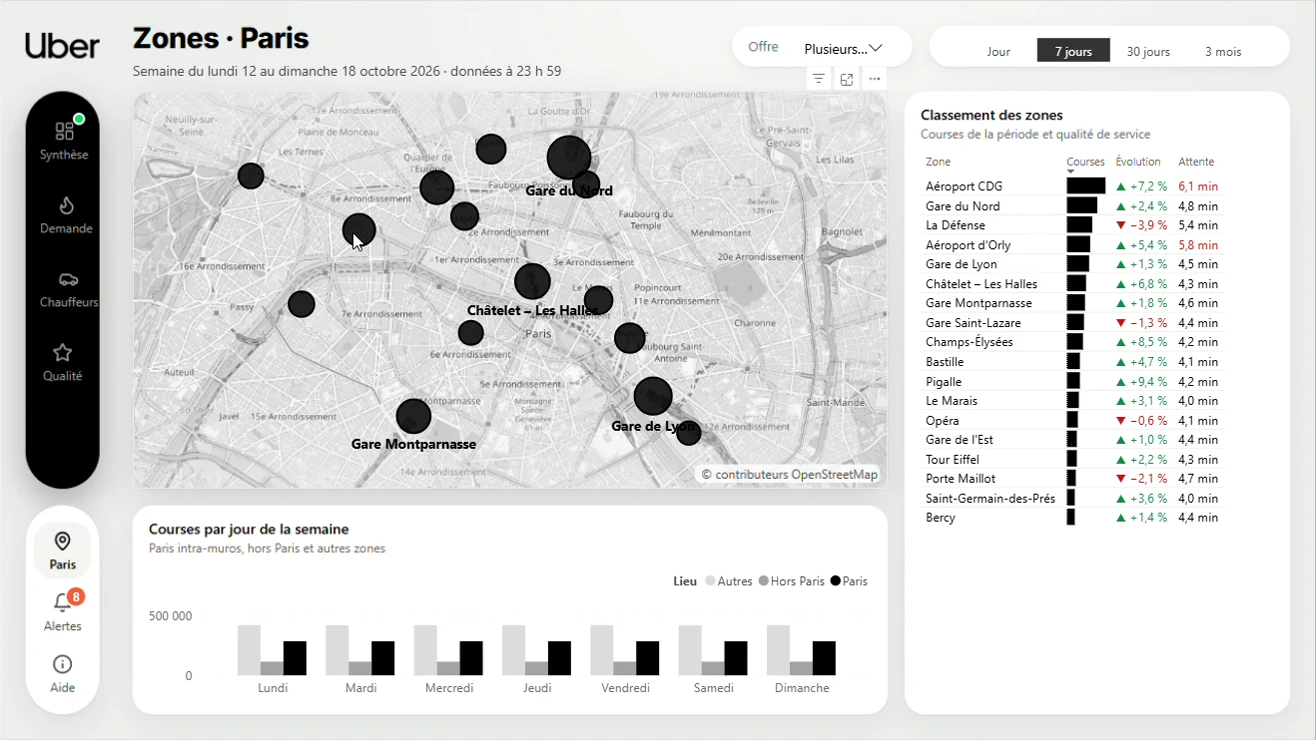Viewport: 1316px width, 740px height.
Task: Click the Paris legend item in the chart
Action: point(848,581)
